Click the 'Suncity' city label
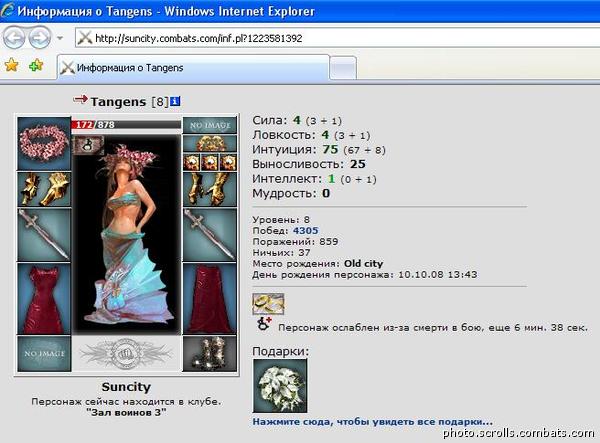This screenshot has height=443, width=600. 126,387
